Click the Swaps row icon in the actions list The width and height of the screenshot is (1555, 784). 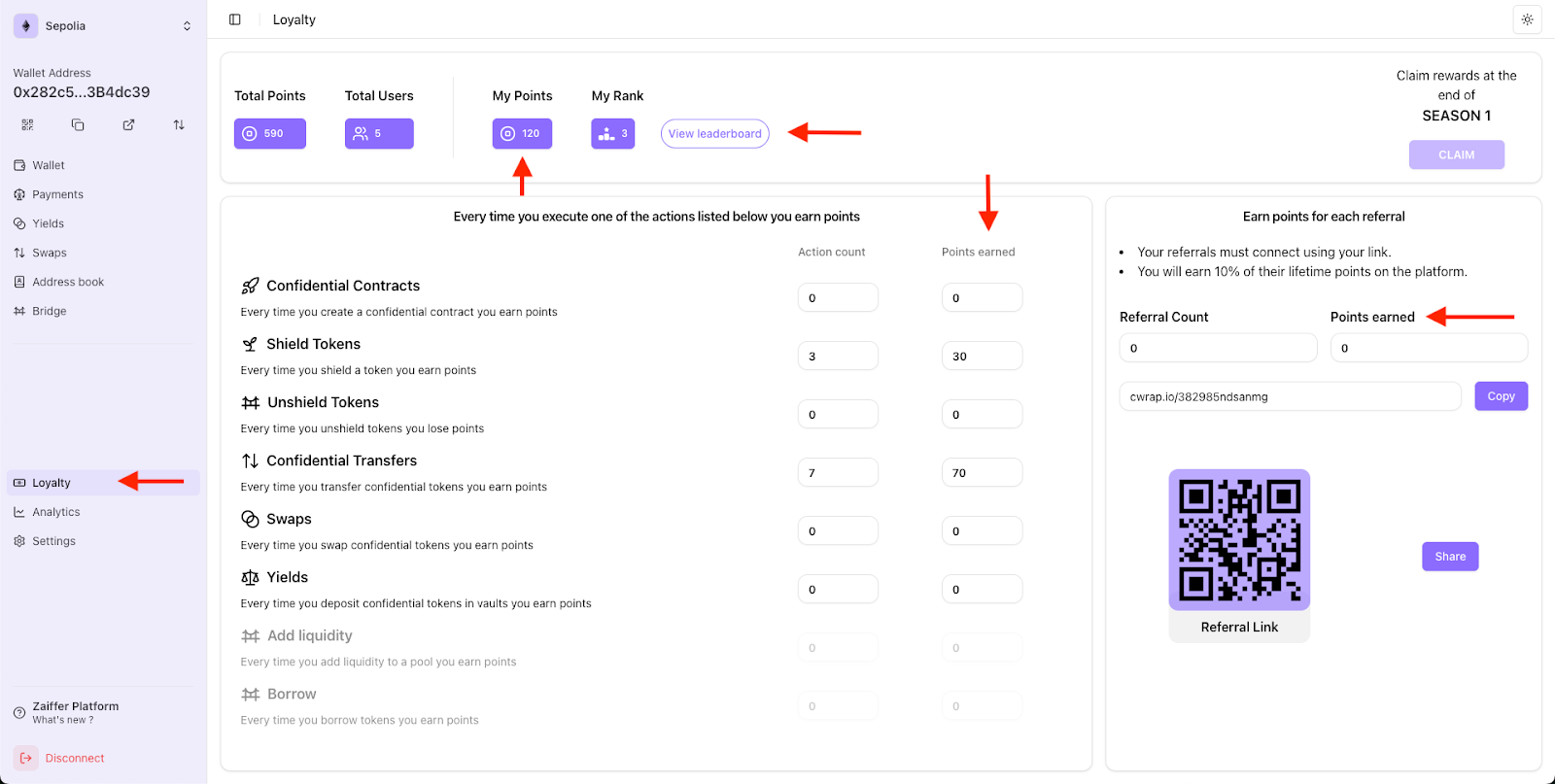[250, 519]
